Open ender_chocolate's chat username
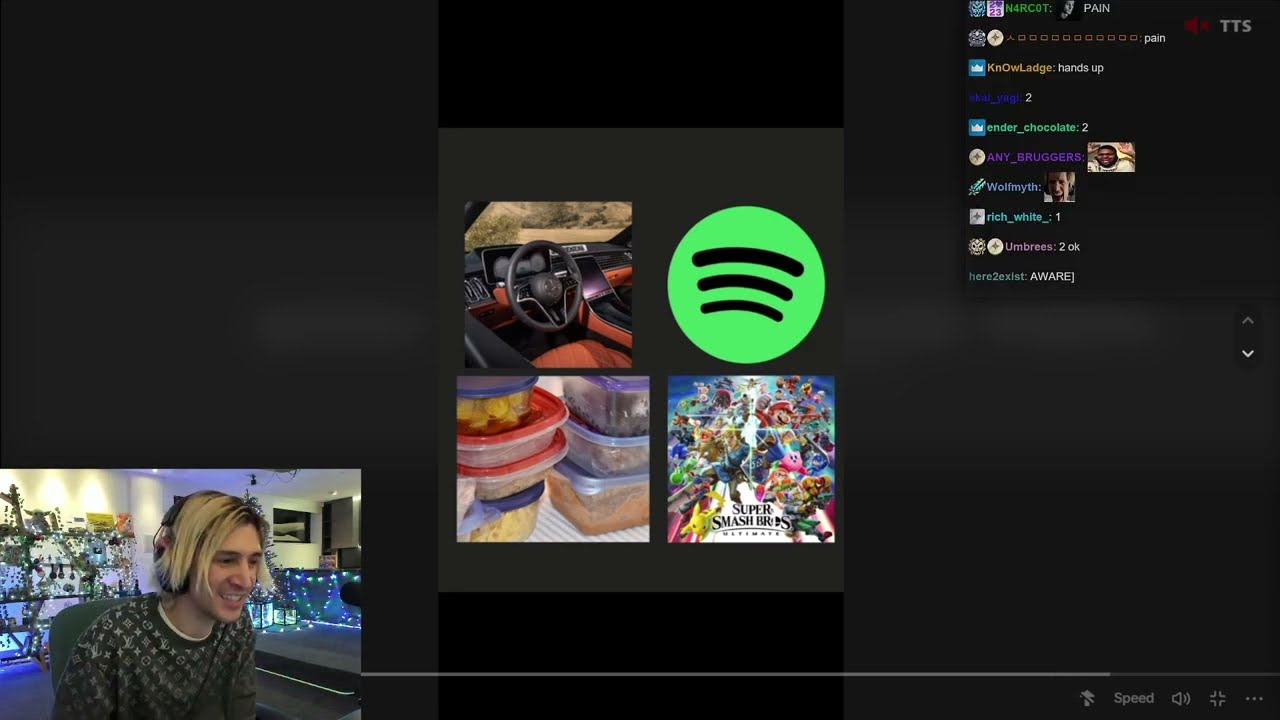The width and height of the screenshot is (1280, 720). (x=1032, y=128)
